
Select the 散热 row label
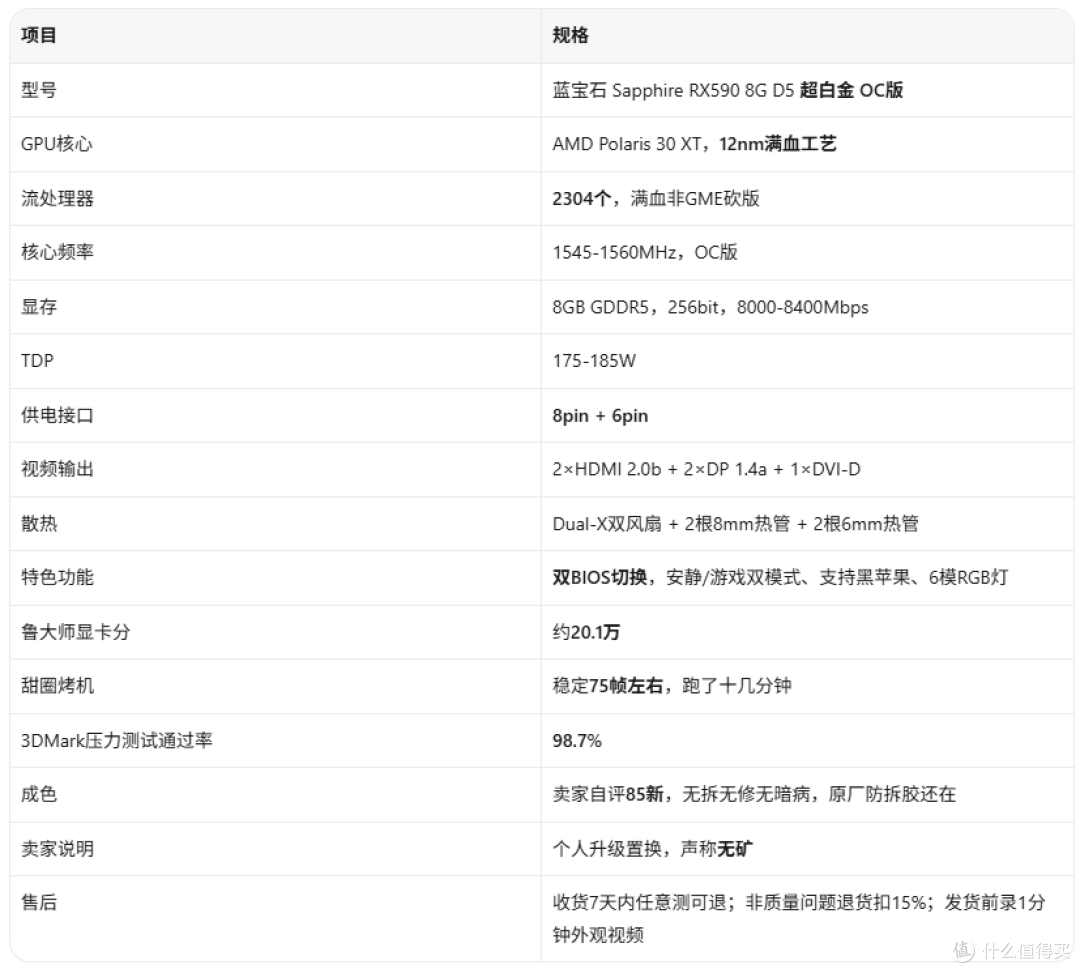coord(39,523)
